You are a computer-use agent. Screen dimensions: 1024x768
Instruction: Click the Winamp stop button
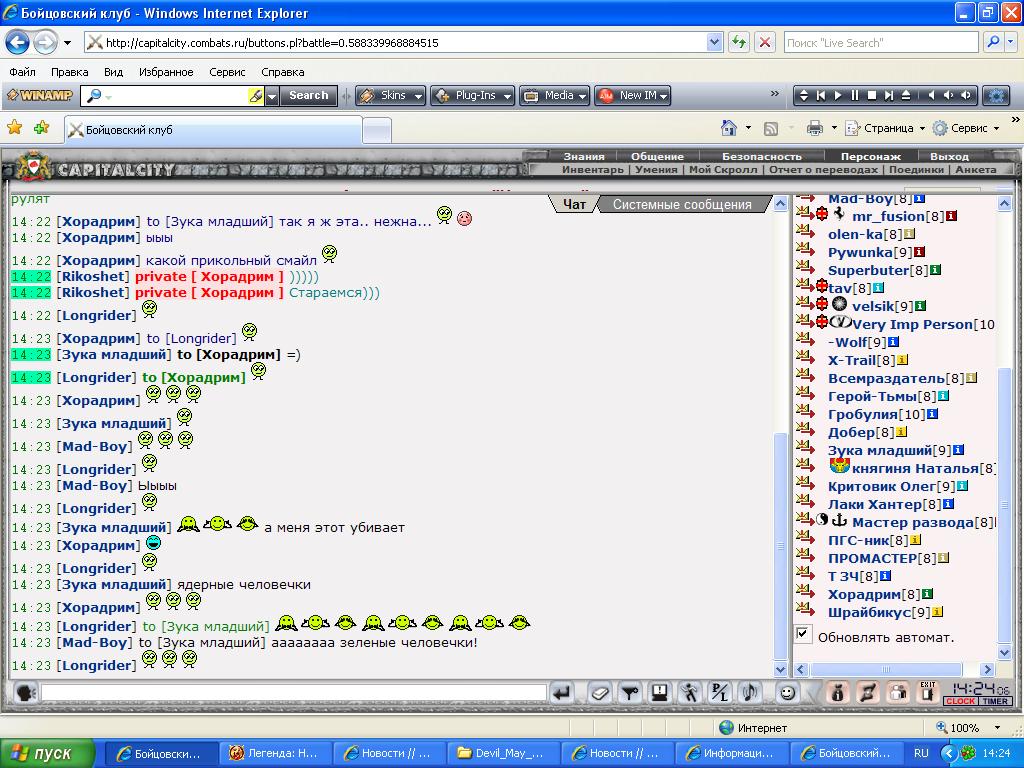[871, 96]
